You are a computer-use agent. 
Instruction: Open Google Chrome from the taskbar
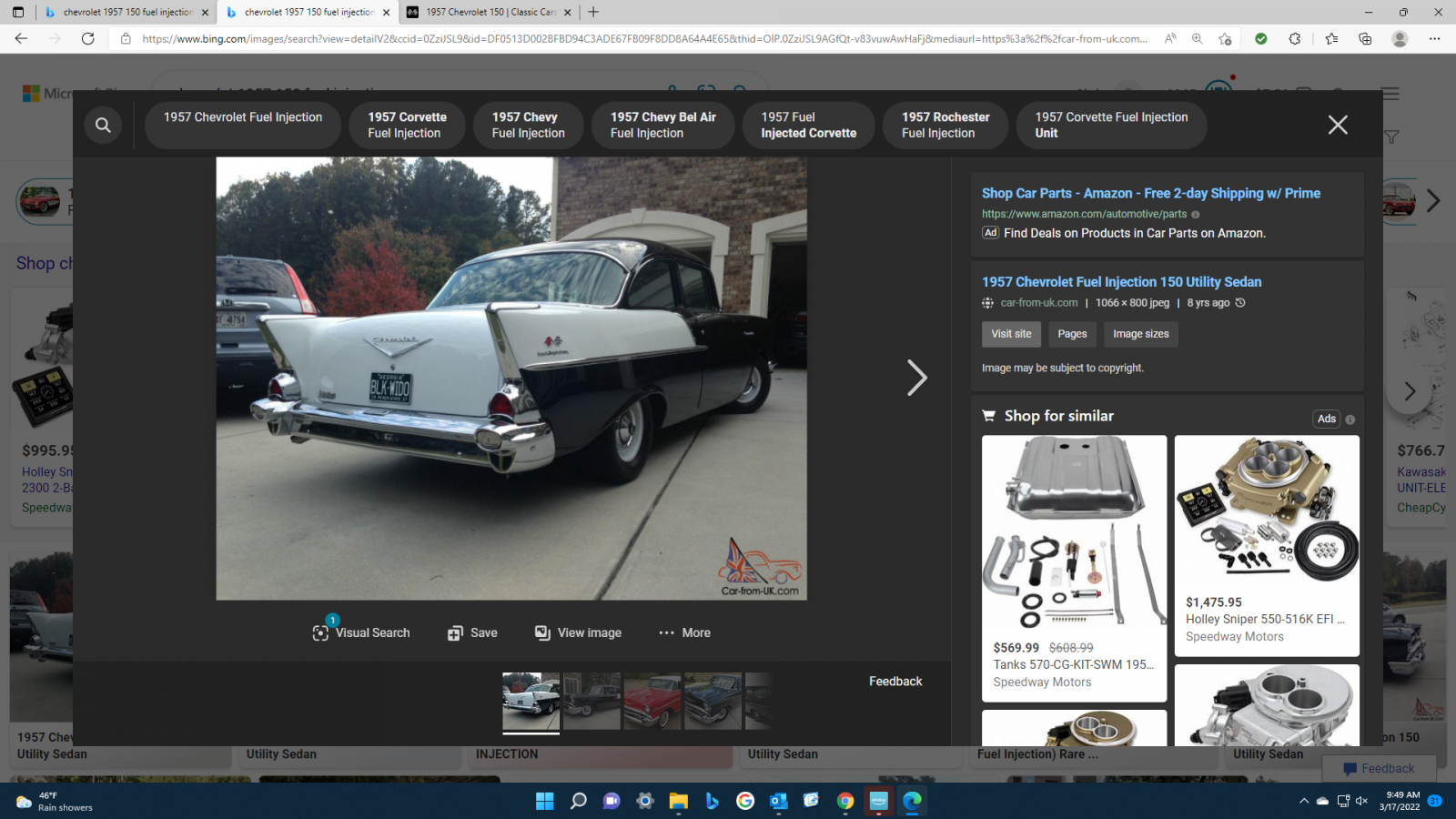tap(845, 801)
